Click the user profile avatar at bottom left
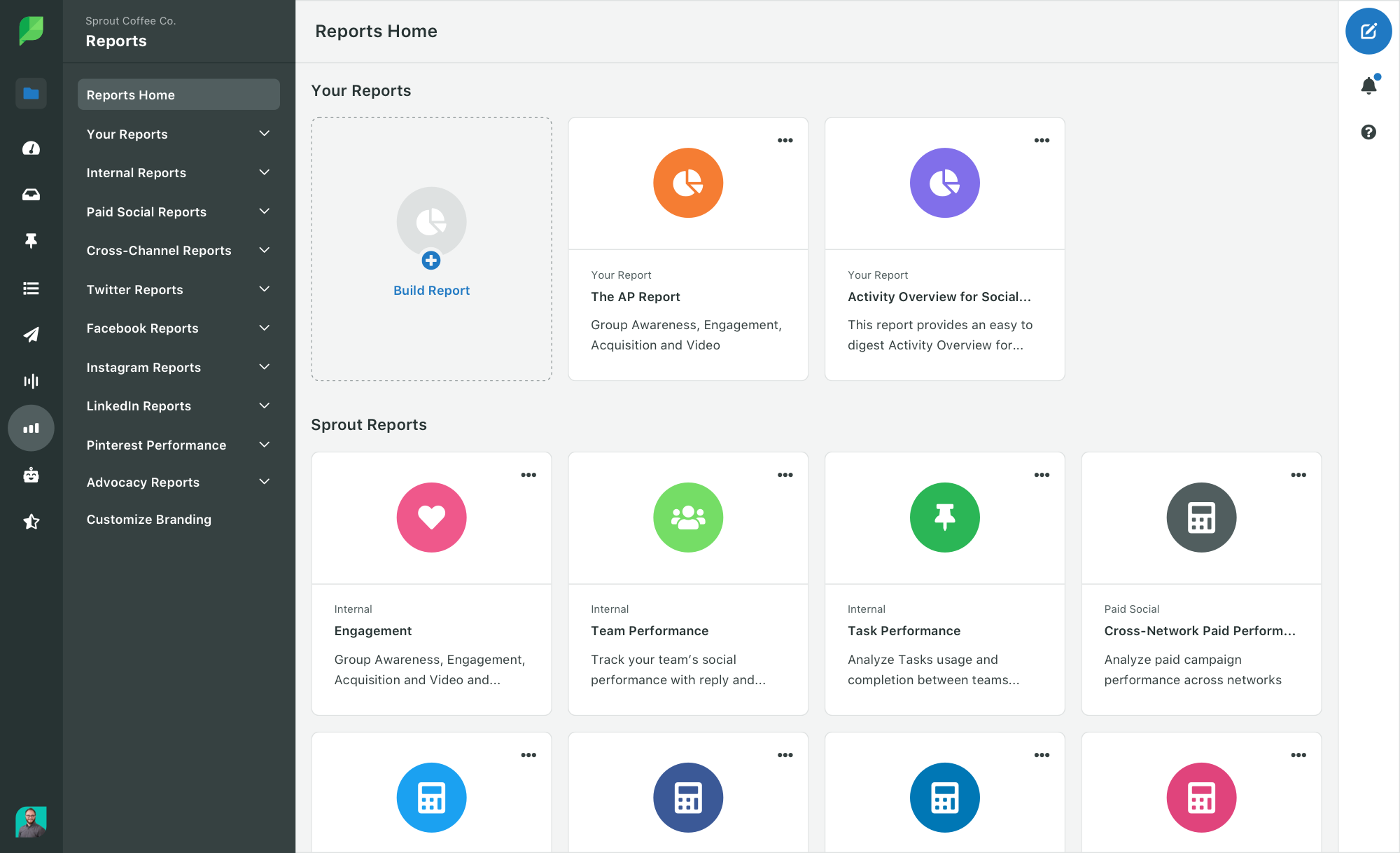 [x=31, y=821]
